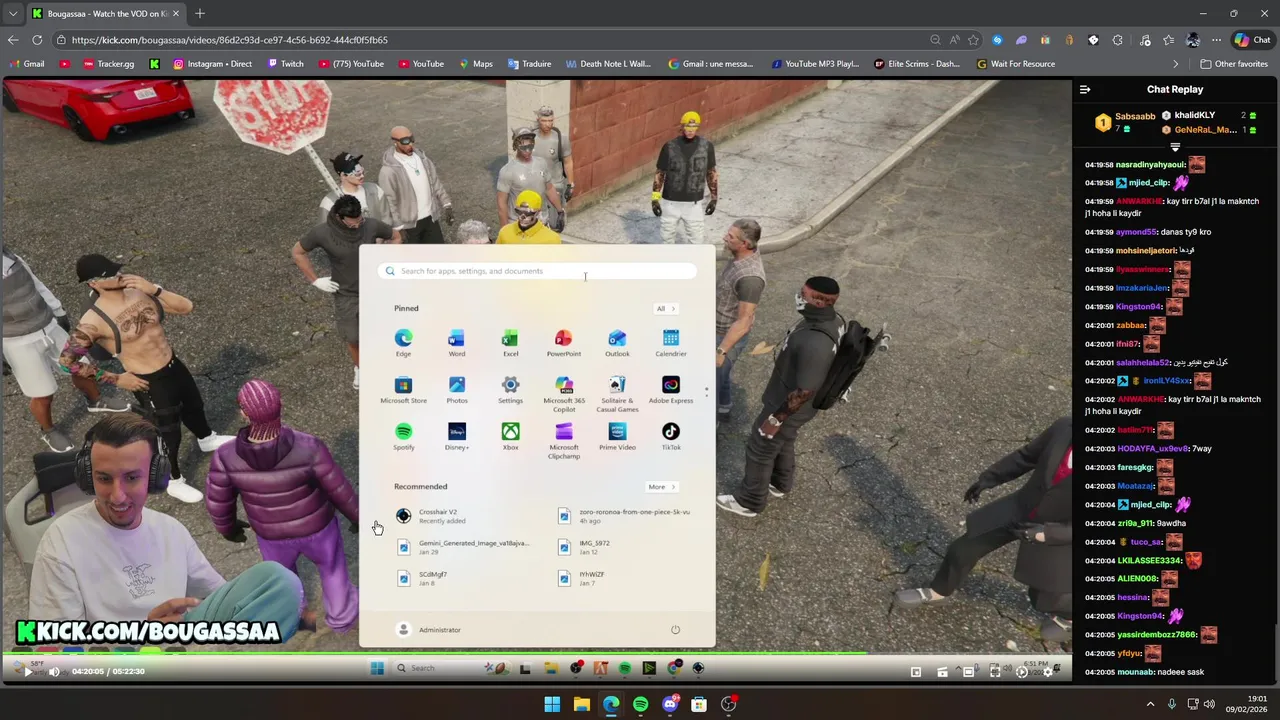1280x720 pixels.
Task: Reload the page in the browser
Action: [x=37, y=40]
